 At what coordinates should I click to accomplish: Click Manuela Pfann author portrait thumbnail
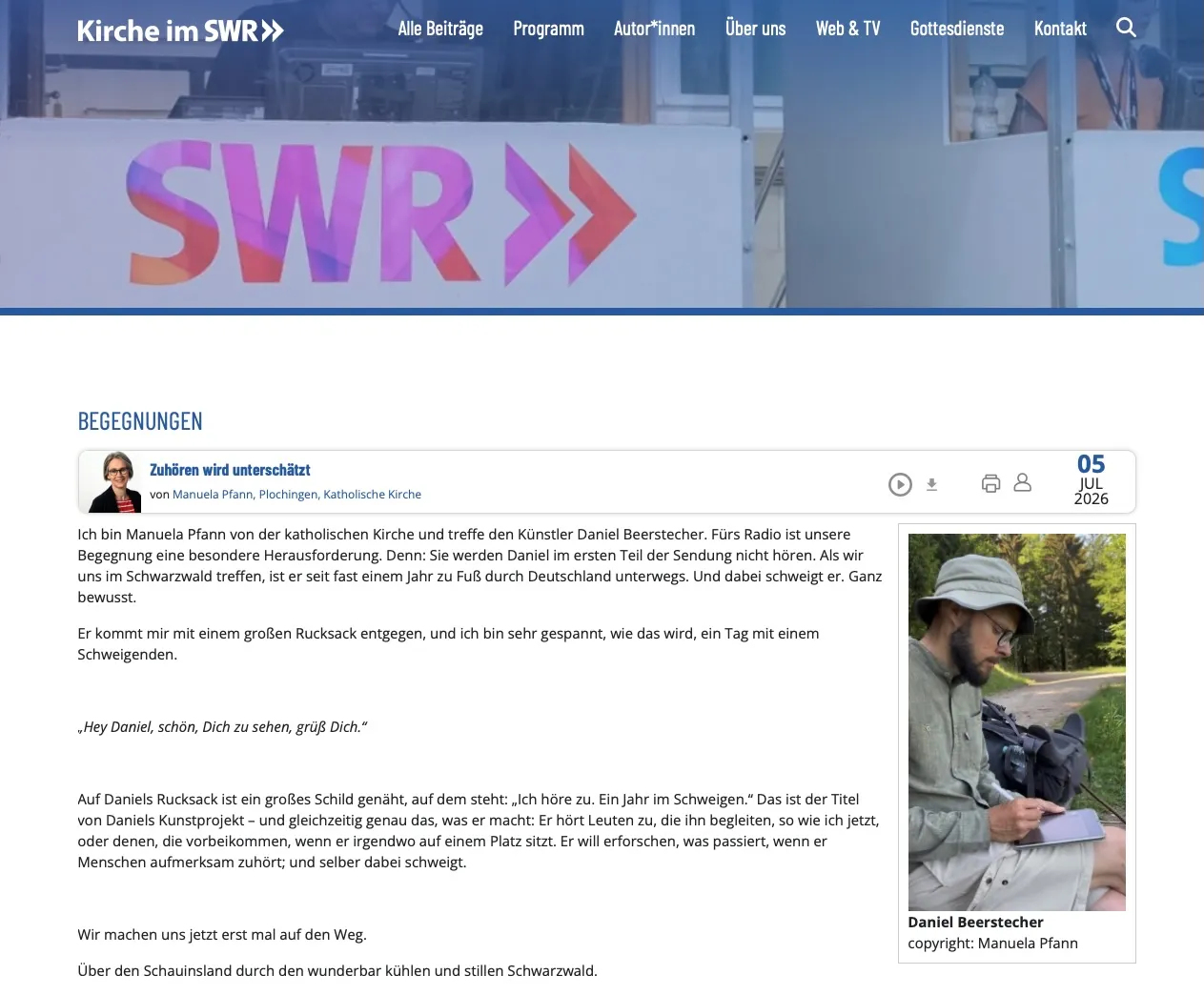pos(114,481)
